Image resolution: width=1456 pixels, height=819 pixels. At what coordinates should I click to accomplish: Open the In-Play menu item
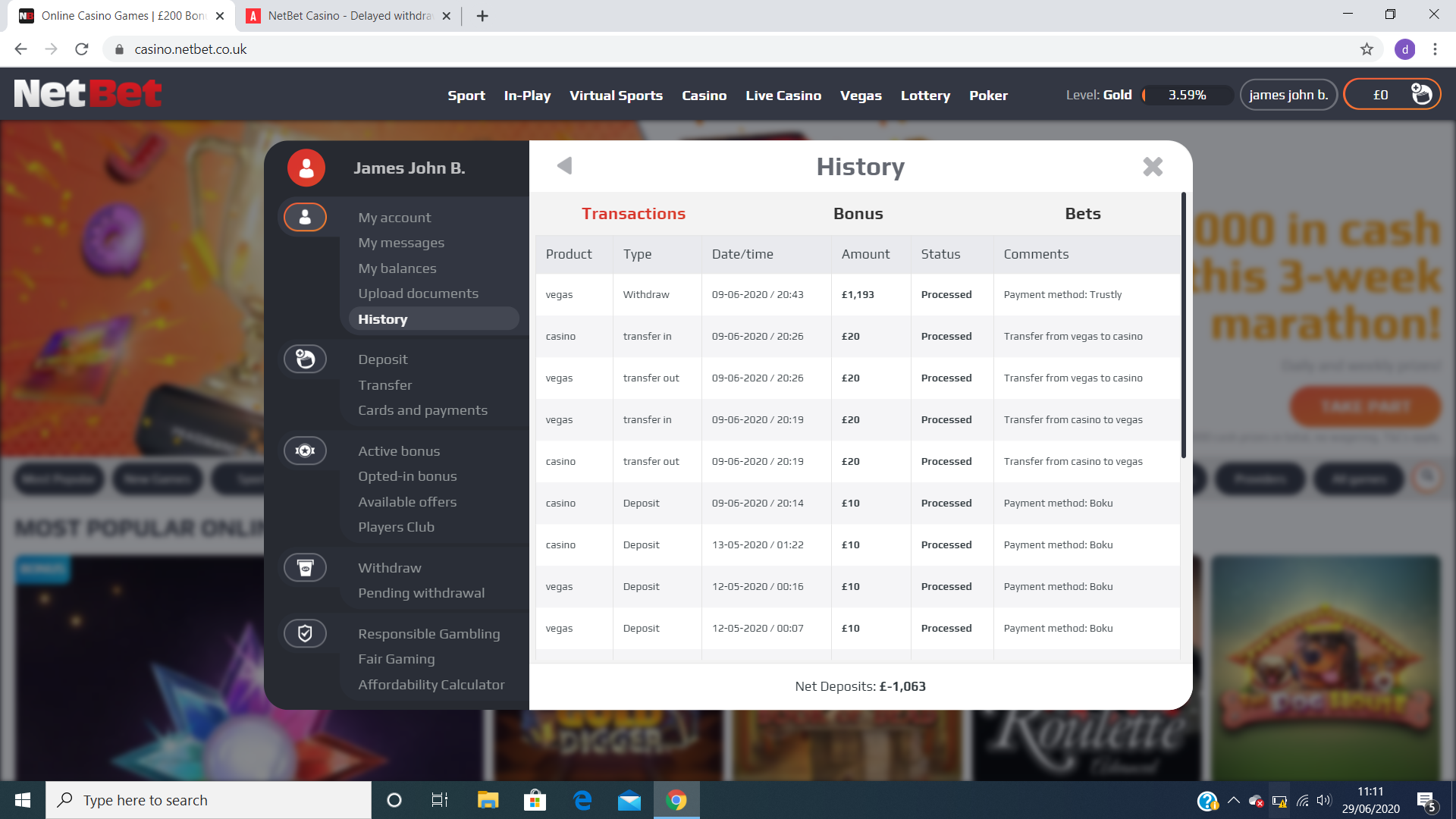coord(527,96)
